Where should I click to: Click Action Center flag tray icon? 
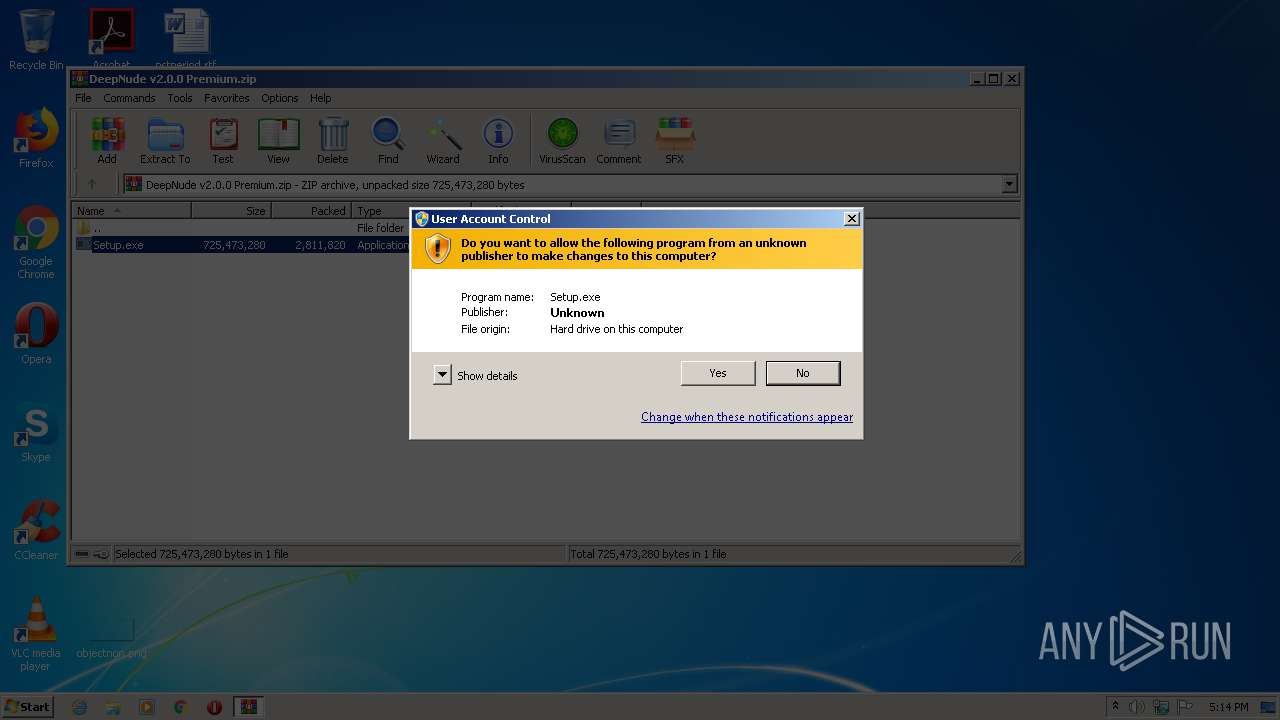[1185, 707]
